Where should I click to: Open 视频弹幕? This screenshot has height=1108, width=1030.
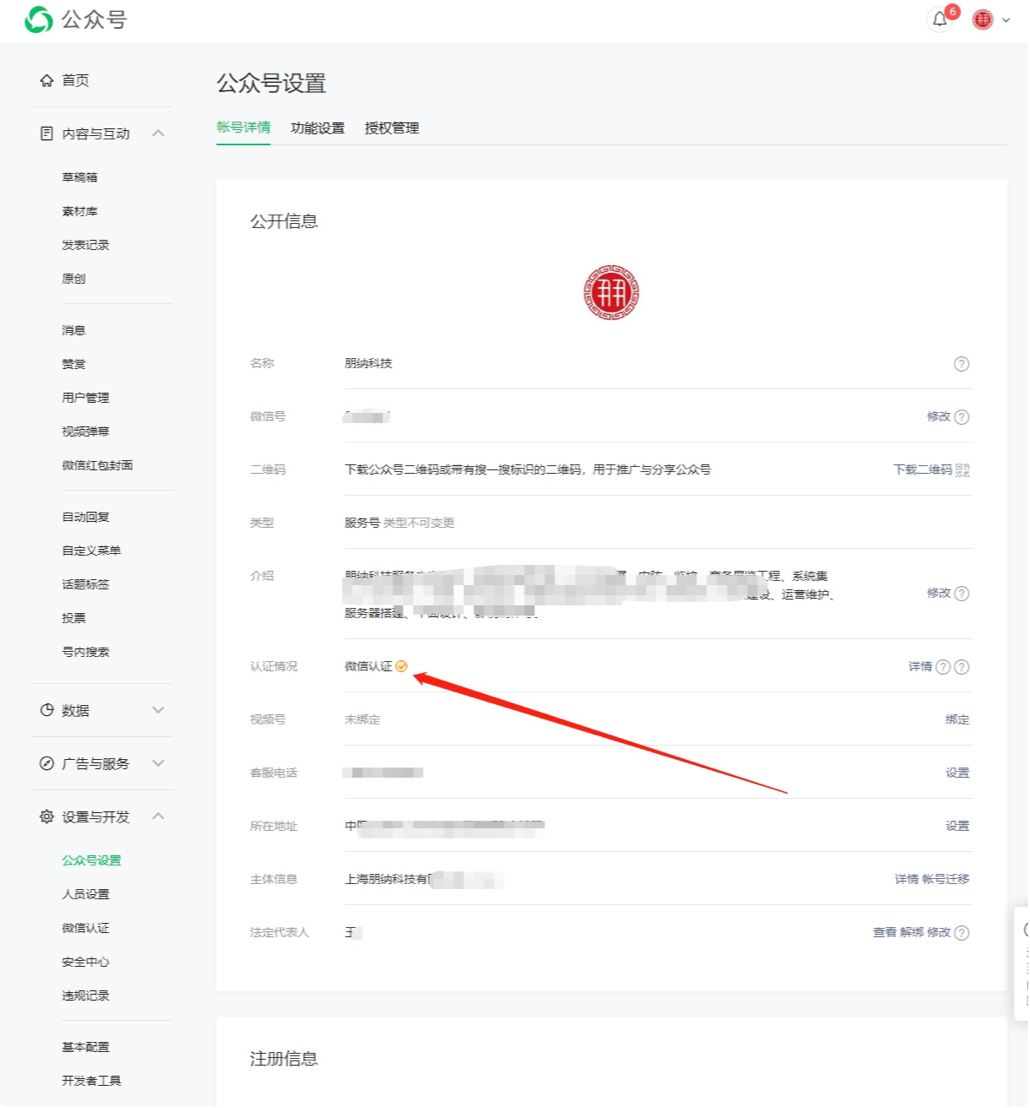(85, 432)
